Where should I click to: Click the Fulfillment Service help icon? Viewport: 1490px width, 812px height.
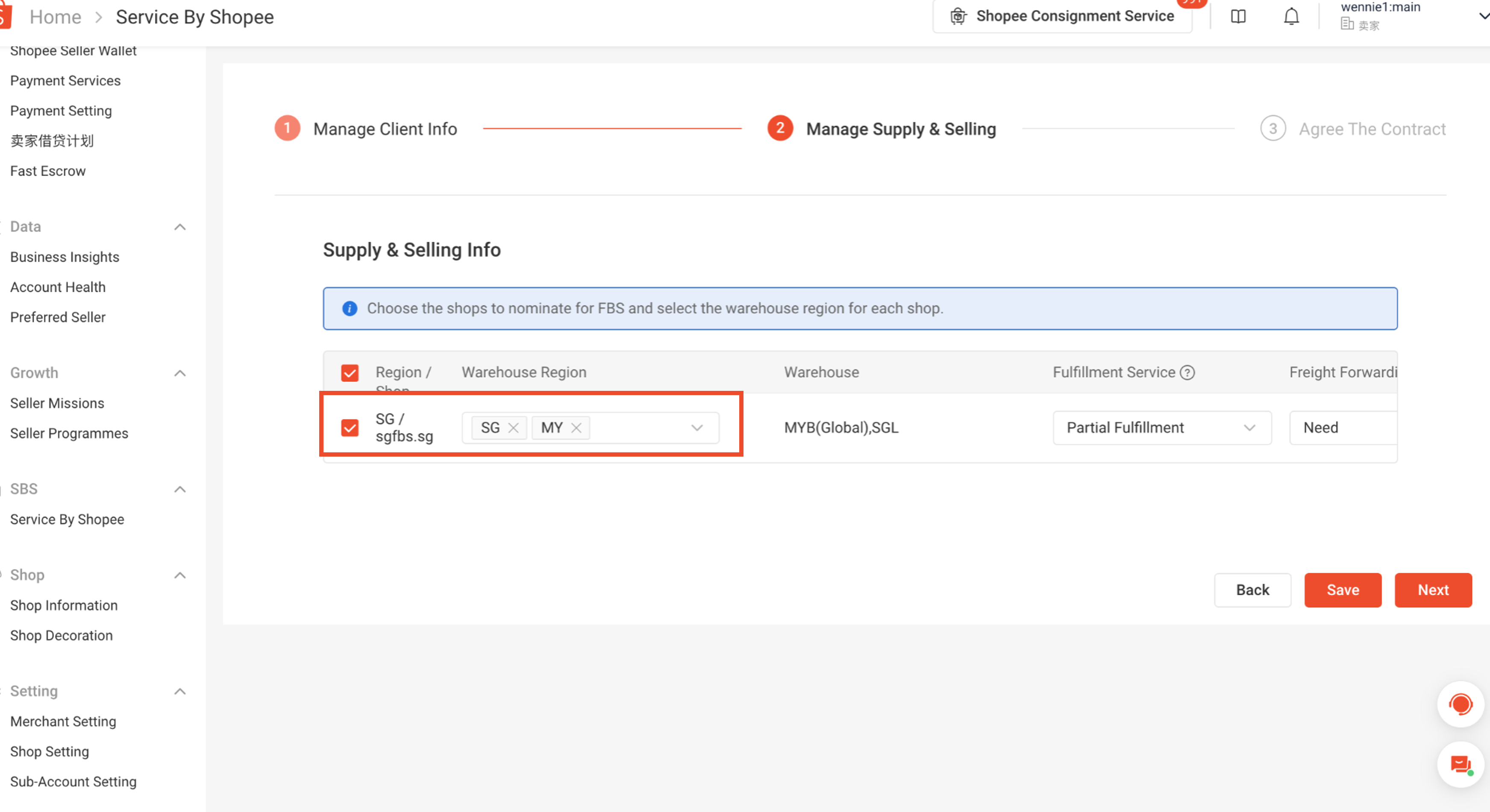coord(1187,372)
